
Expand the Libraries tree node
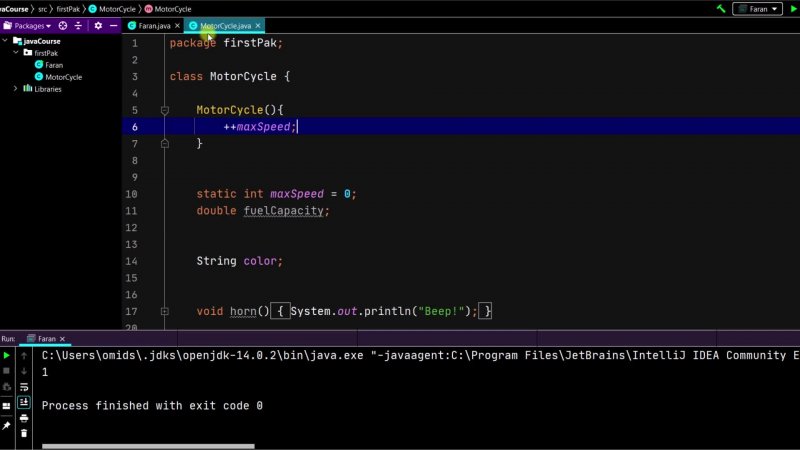point(15,89)
